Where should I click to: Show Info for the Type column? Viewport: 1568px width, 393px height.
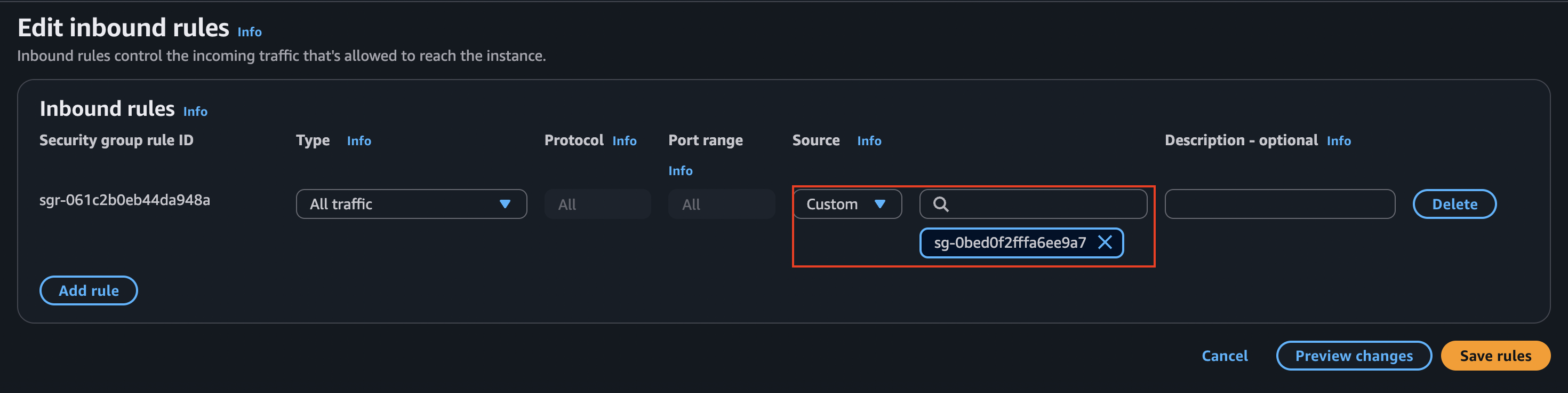[x=358, y=142]
